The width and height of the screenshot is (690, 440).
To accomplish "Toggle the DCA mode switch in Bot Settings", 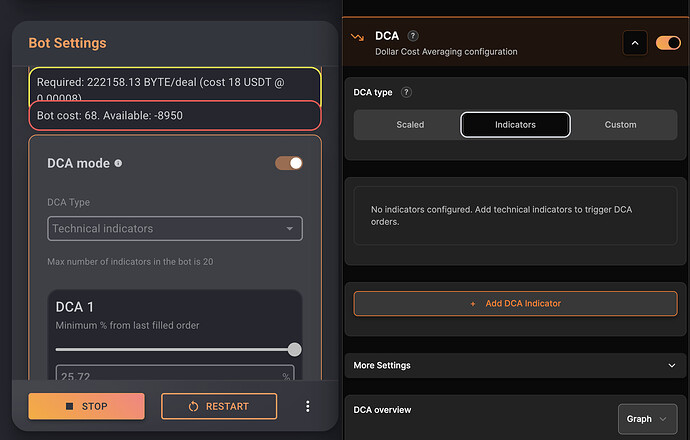I will (289, 163).
